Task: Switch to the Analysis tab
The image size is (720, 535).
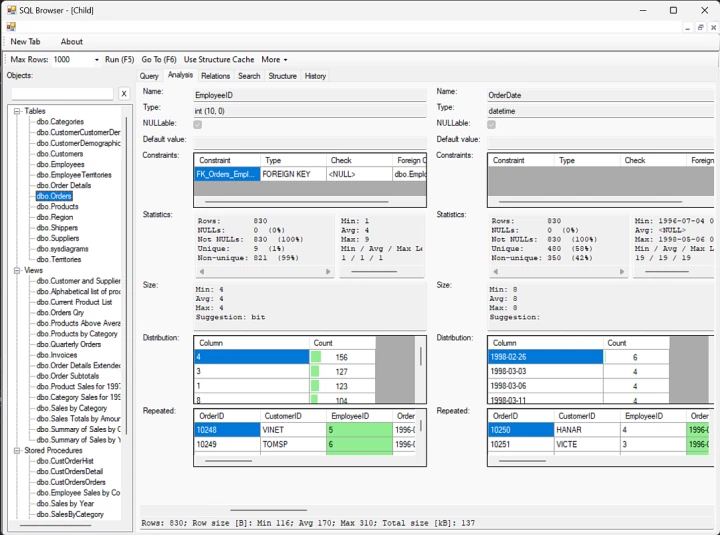Action: pyautogui.click(x=180, y=75)
